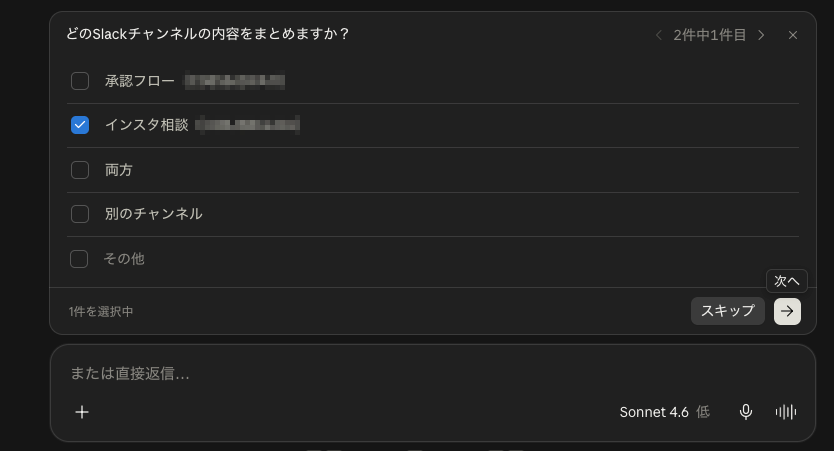834x451 pixels.
Task: Select the 承認フロー option label
Action: (x=140, y=81)
